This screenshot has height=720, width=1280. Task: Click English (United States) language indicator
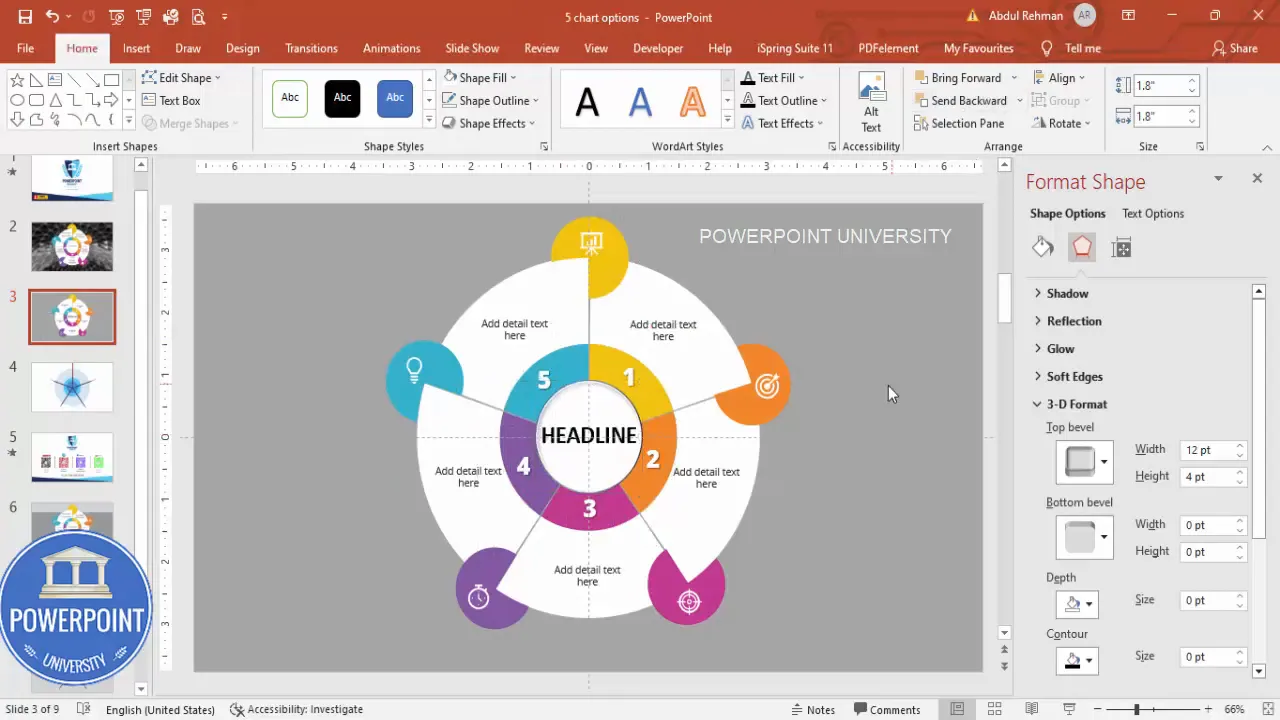click(x=160, y=709)
